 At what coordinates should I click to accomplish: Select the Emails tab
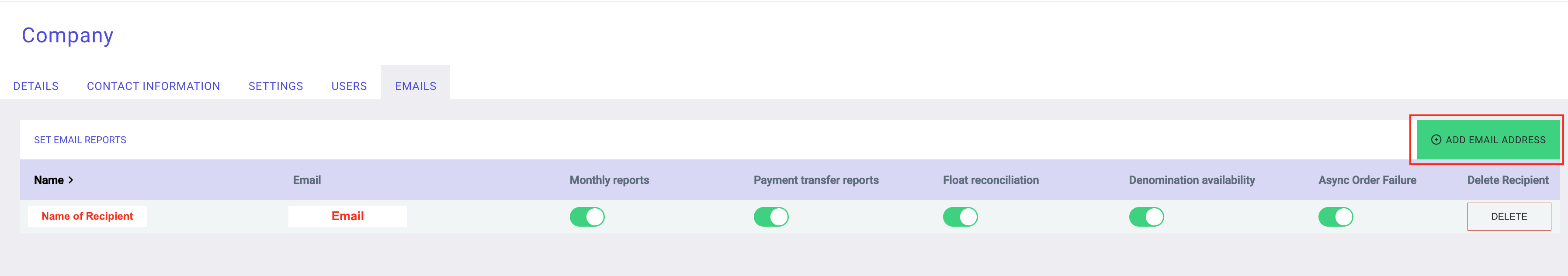416,86
